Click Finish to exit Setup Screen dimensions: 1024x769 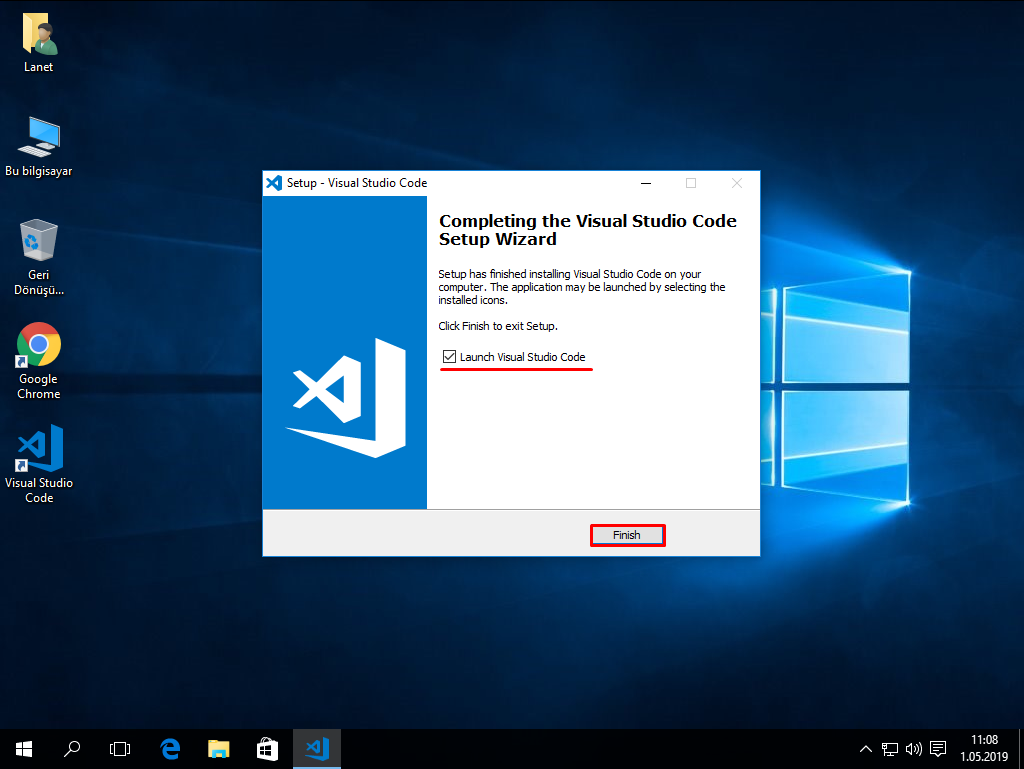coord(627,534)
